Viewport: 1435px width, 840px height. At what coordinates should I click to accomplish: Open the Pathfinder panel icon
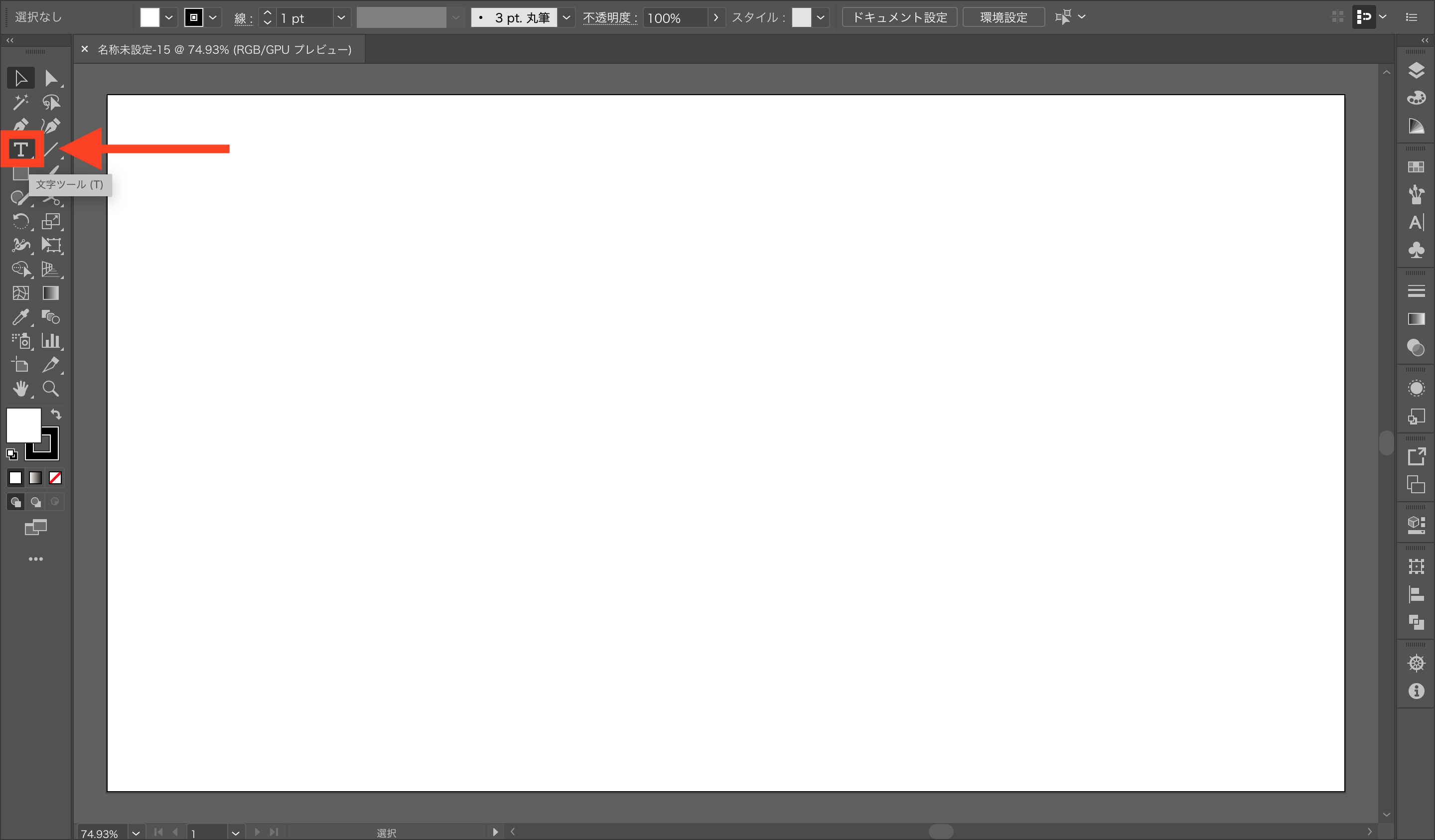pyautogui.click(x=1416, y=622)
